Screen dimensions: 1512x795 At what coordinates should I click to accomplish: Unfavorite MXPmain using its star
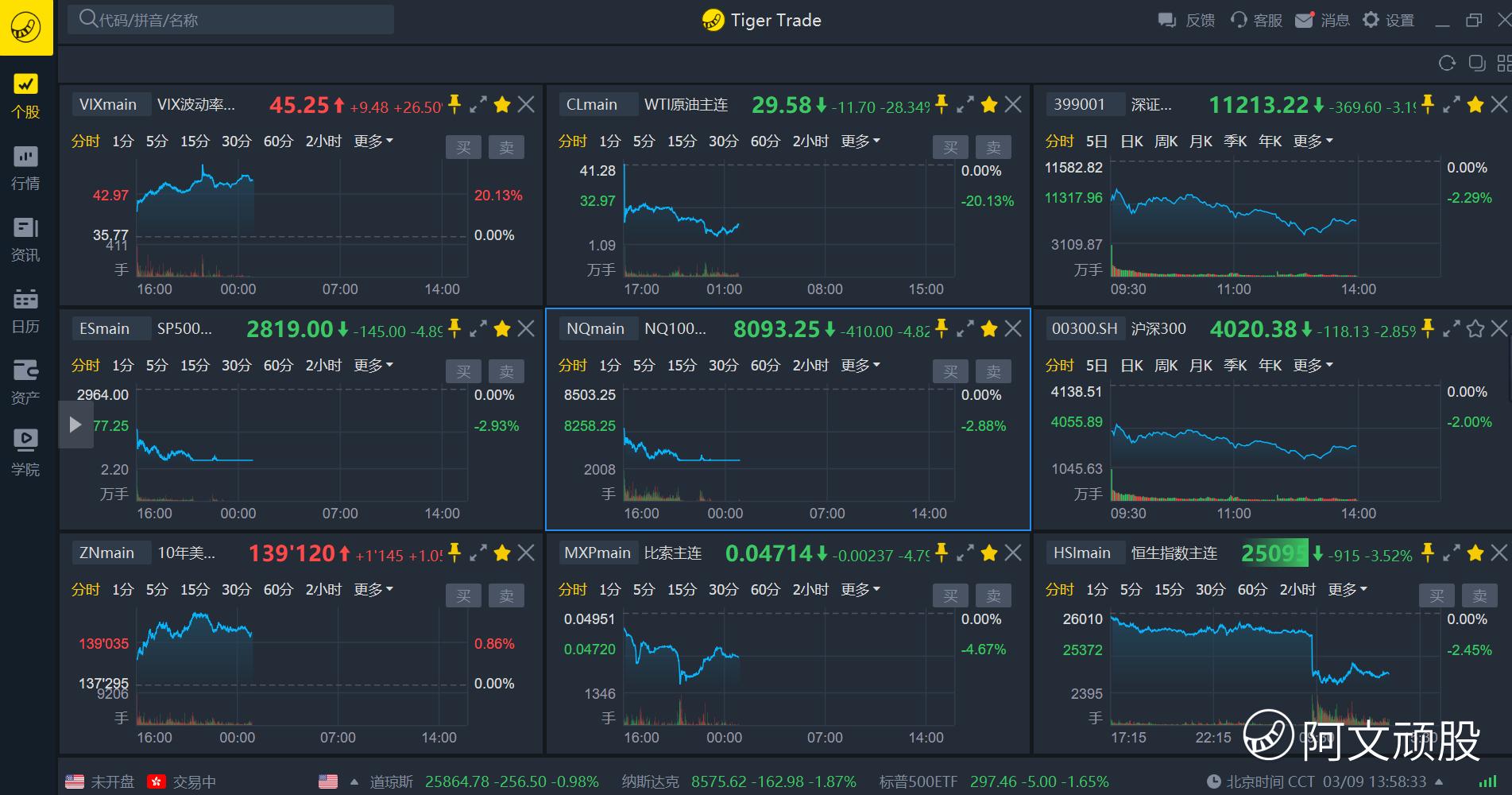[989, 553]
